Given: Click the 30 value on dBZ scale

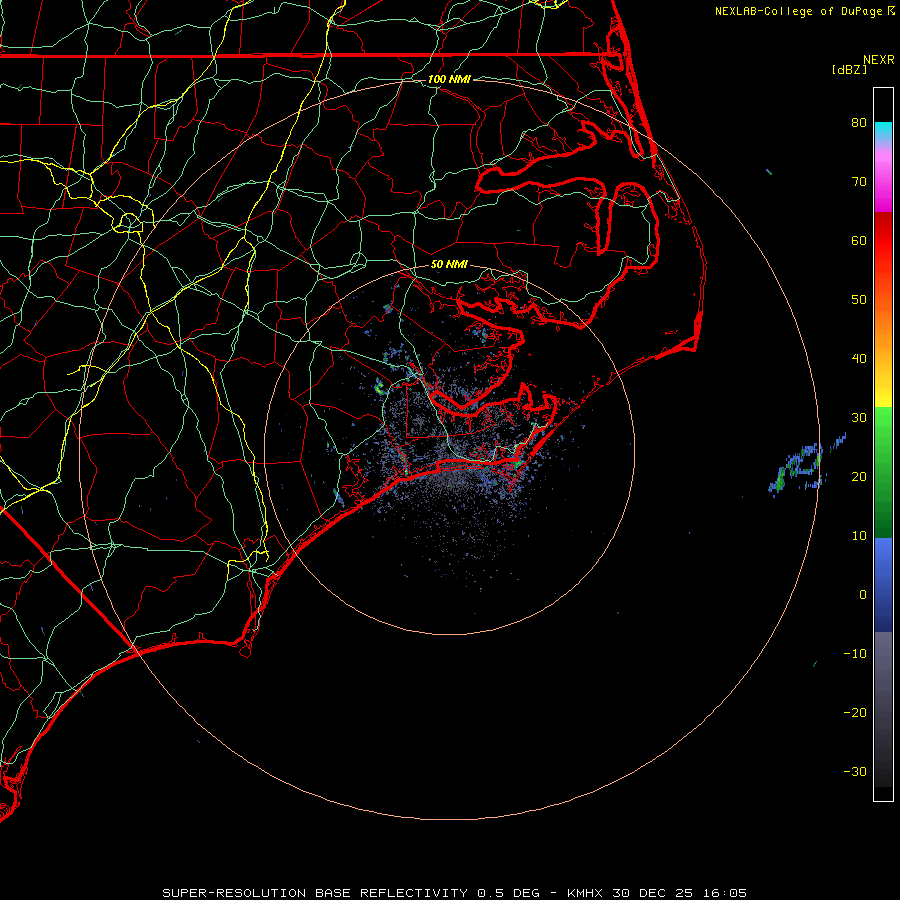Looking at the screenshot, I should click(859, 417).
